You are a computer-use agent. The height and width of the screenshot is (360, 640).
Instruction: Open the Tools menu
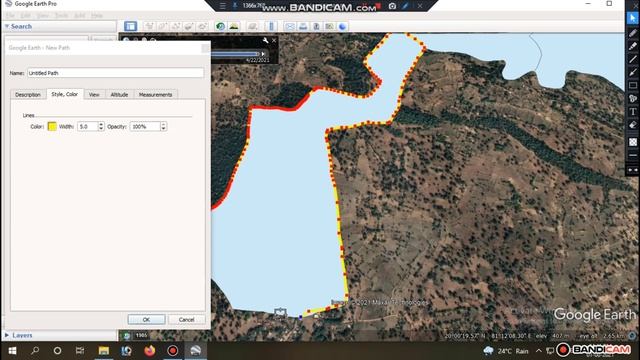pos(61,16)
